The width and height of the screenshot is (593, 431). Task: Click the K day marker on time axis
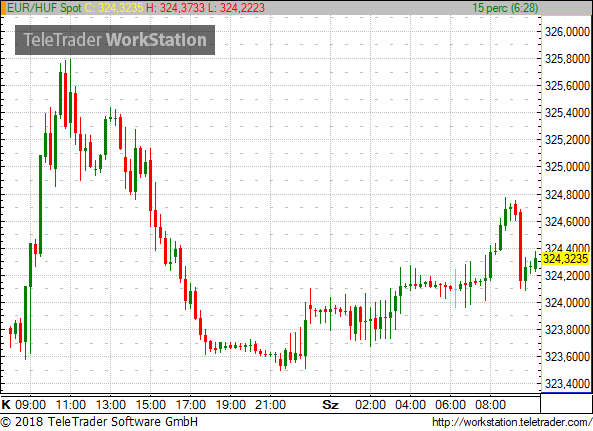click(x=6, y=405)
